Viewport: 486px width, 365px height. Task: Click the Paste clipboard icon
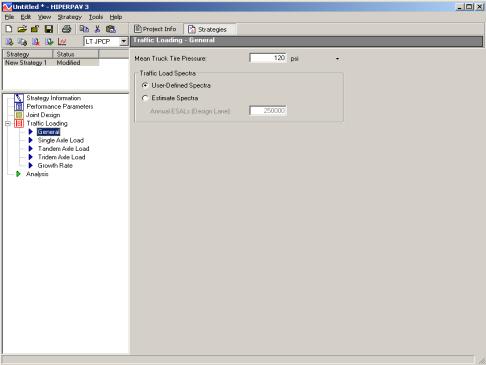pyautogui.click(x=111, y=29)
